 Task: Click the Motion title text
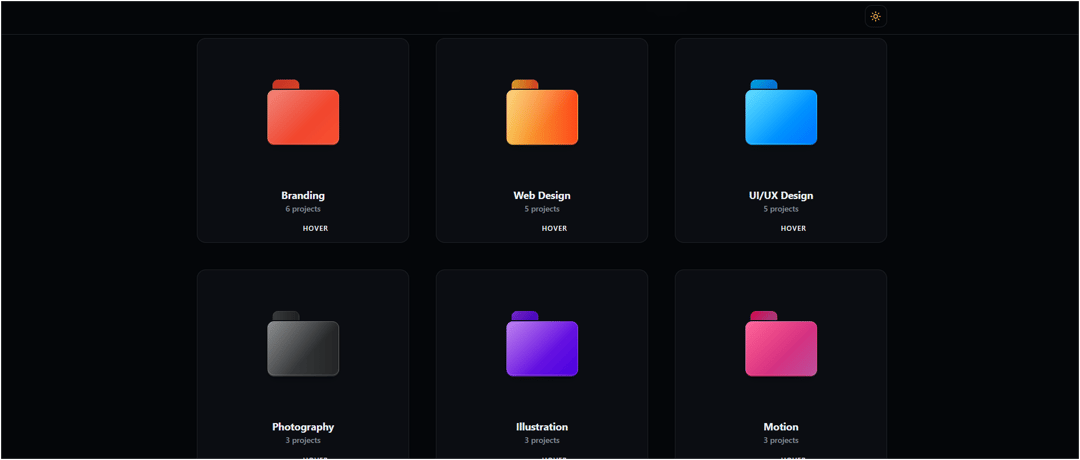781,427
